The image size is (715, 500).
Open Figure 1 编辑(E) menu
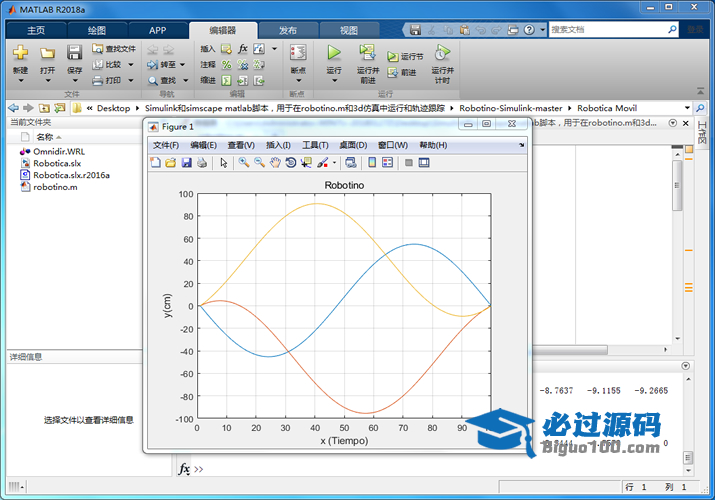[x=203, y=145]
